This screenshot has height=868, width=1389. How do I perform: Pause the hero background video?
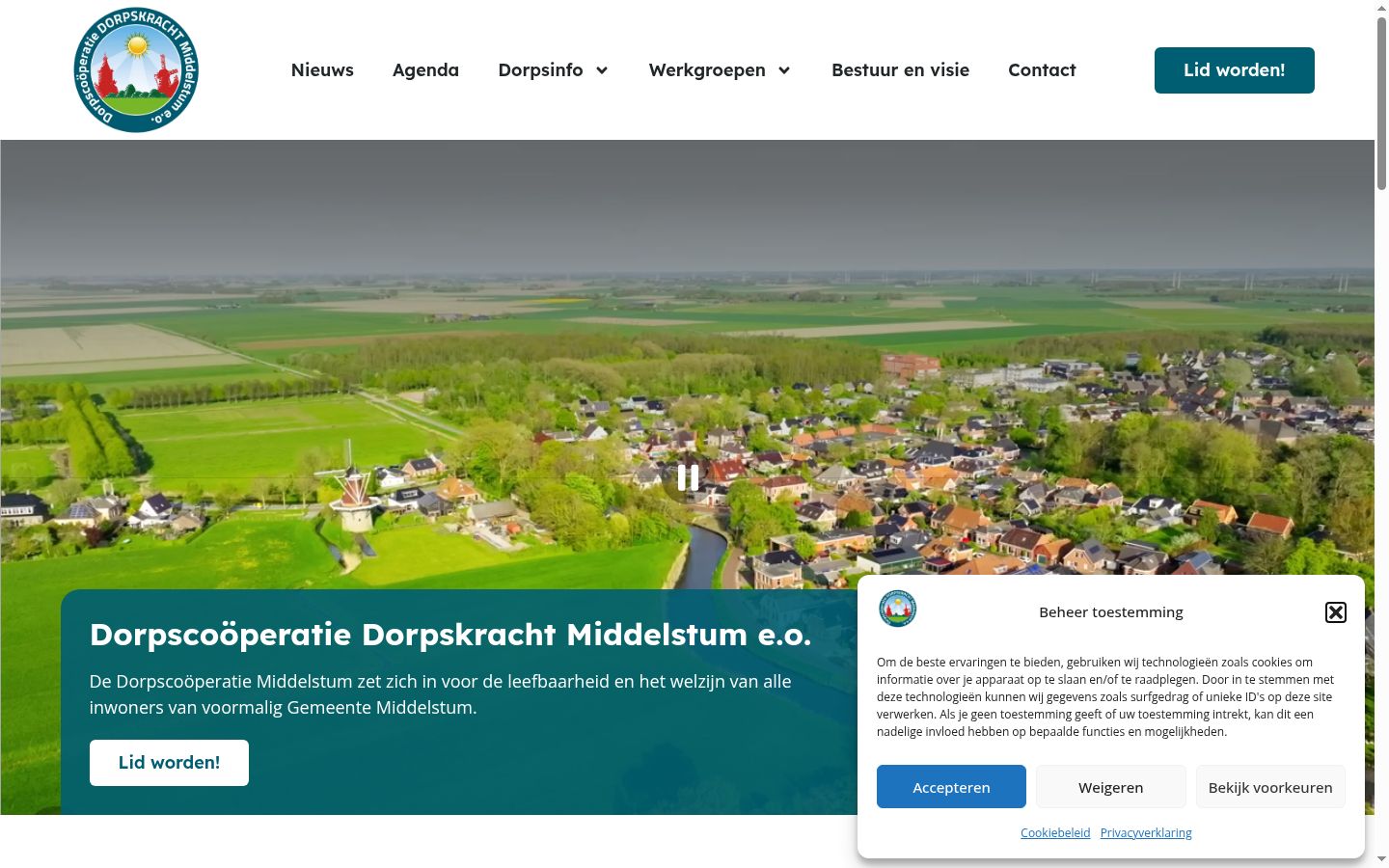click(x=688, y=477)
